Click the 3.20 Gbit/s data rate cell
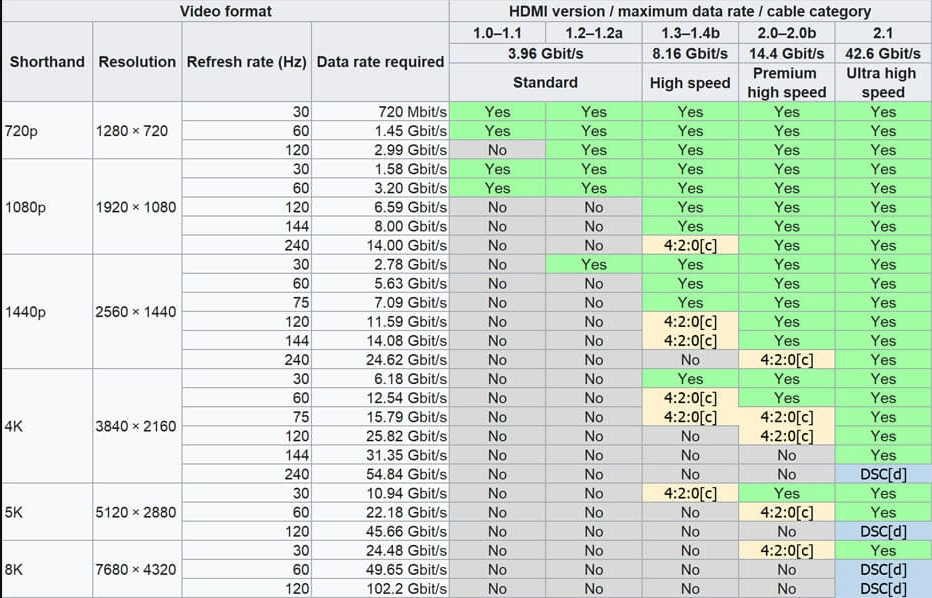The image size is (932, 598). (x=380, y=188)
